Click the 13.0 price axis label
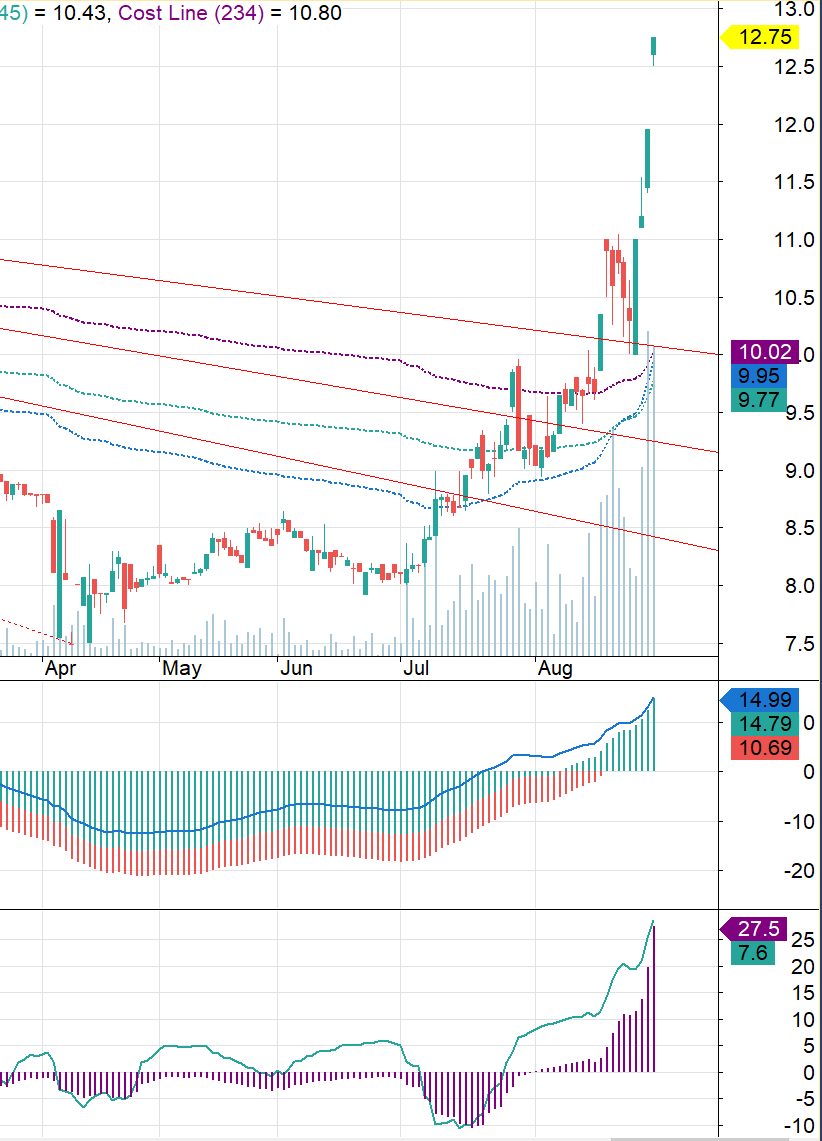 794,9
